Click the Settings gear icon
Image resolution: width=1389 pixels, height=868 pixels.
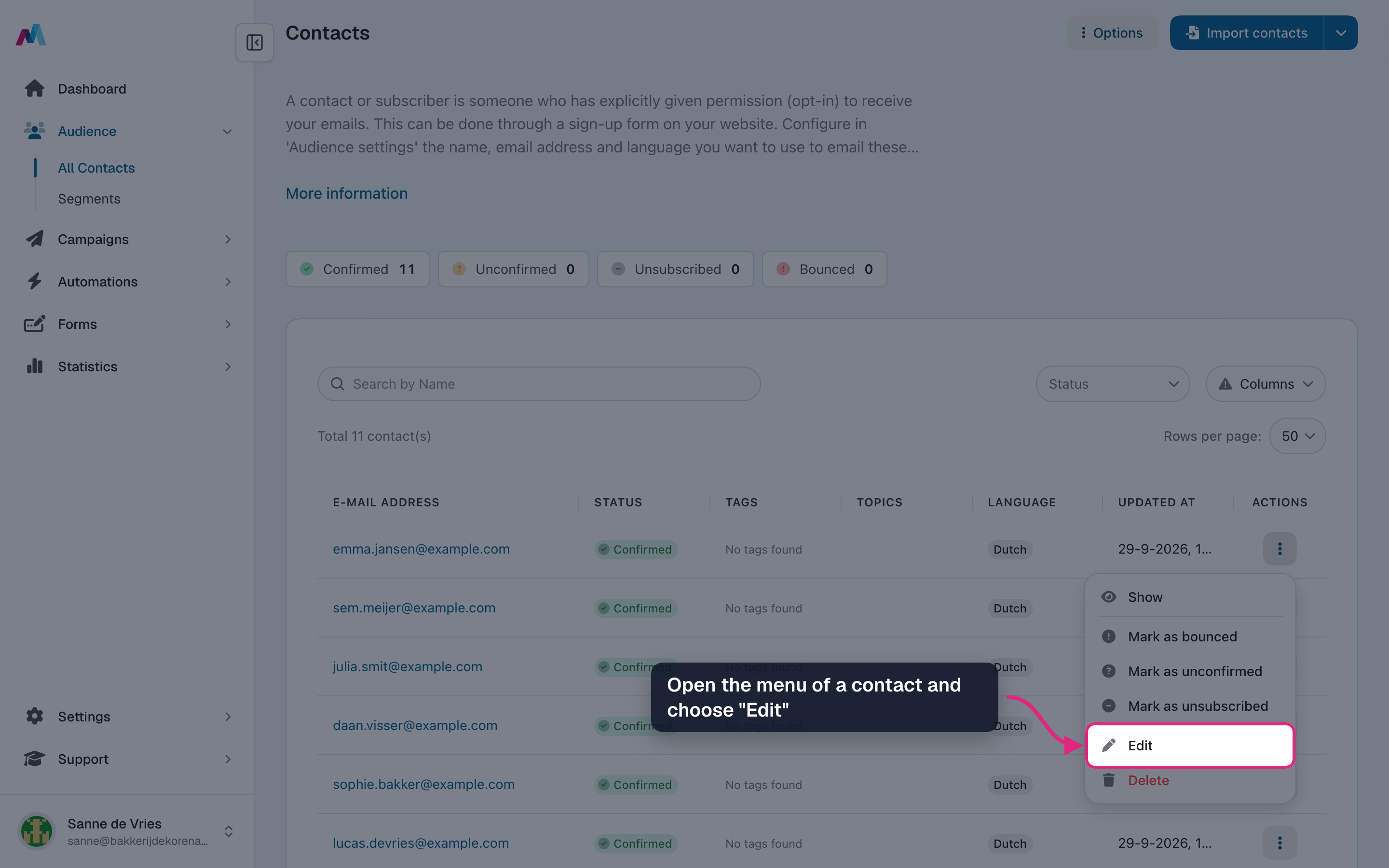tap(34, 716)
